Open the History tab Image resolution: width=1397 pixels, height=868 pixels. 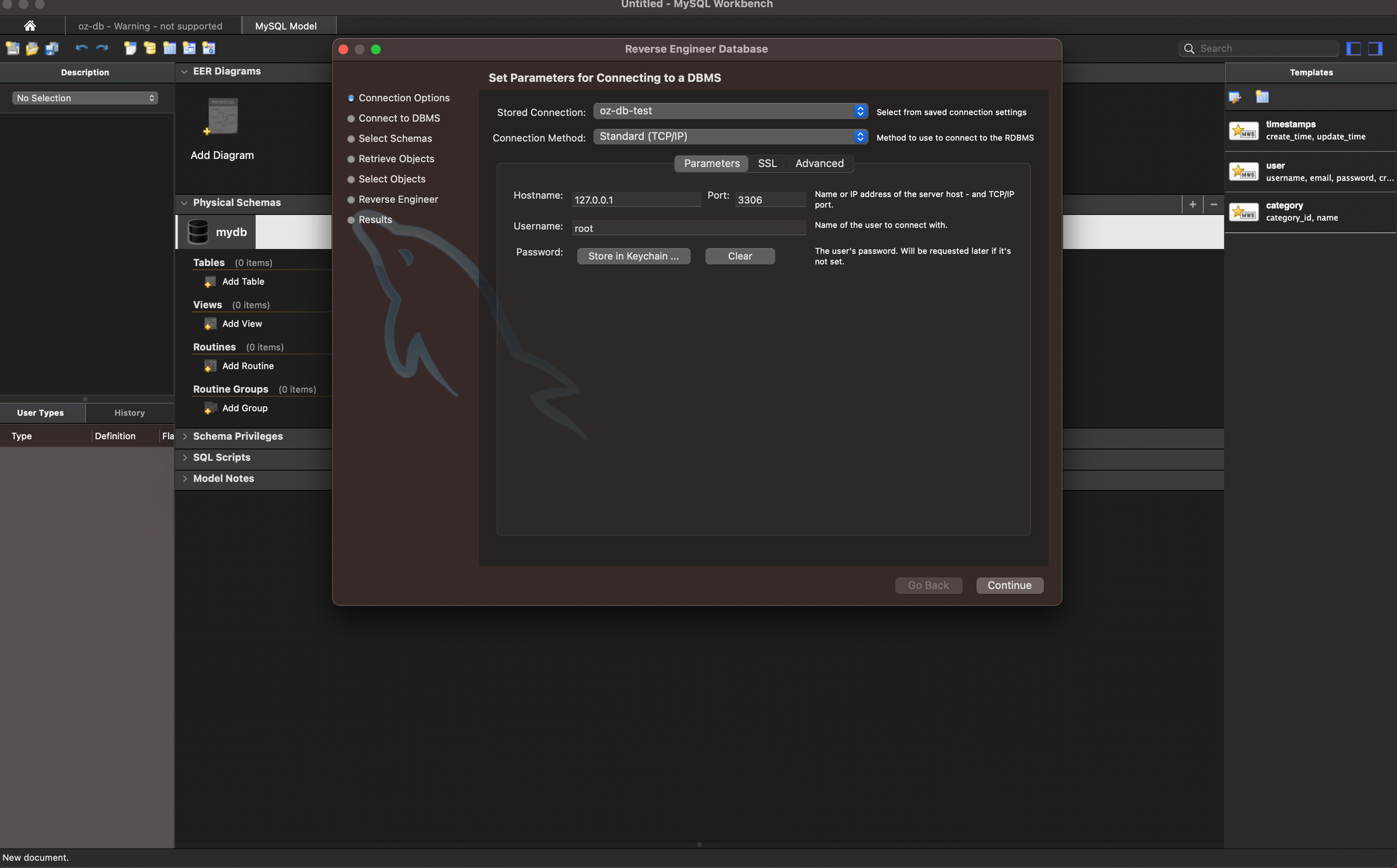(130, 413)
